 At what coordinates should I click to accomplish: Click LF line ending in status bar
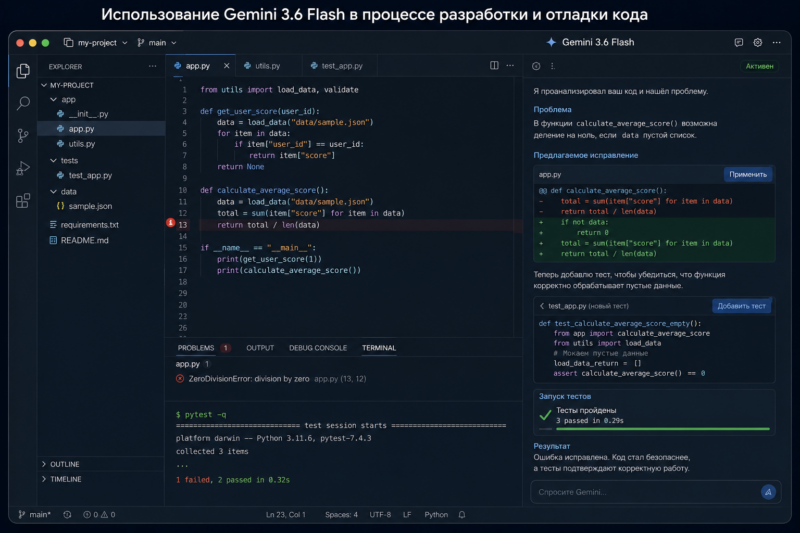tap(407, 515)
